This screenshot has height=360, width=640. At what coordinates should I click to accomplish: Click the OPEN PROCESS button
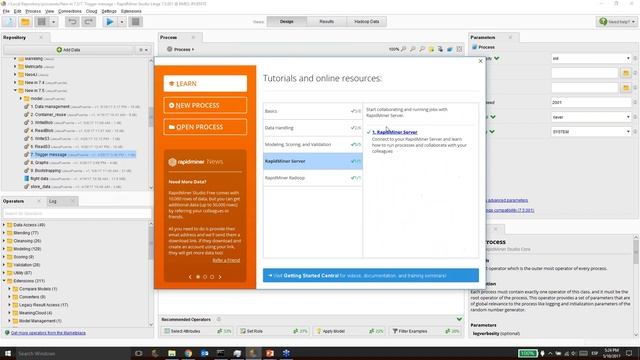(205, 127)
